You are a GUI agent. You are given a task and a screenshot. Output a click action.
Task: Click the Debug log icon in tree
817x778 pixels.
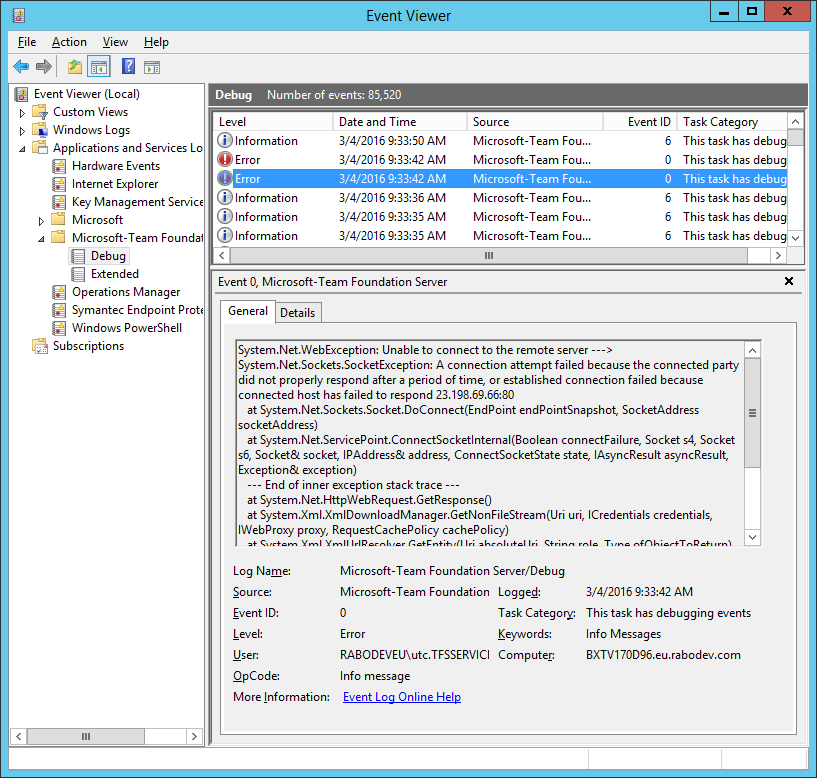[78, 256]
